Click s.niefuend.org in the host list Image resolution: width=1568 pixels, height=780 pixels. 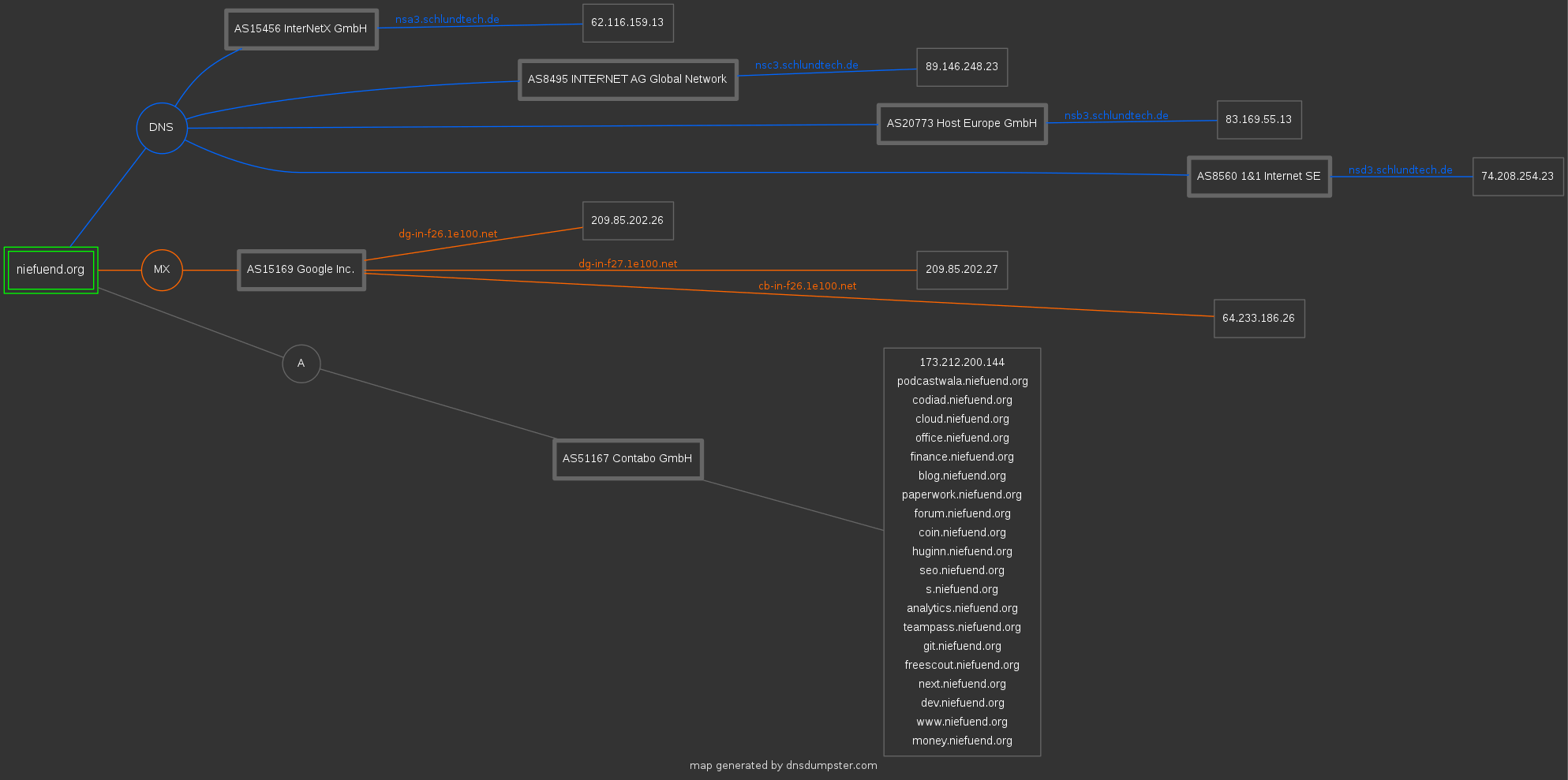tap(962, 590)
